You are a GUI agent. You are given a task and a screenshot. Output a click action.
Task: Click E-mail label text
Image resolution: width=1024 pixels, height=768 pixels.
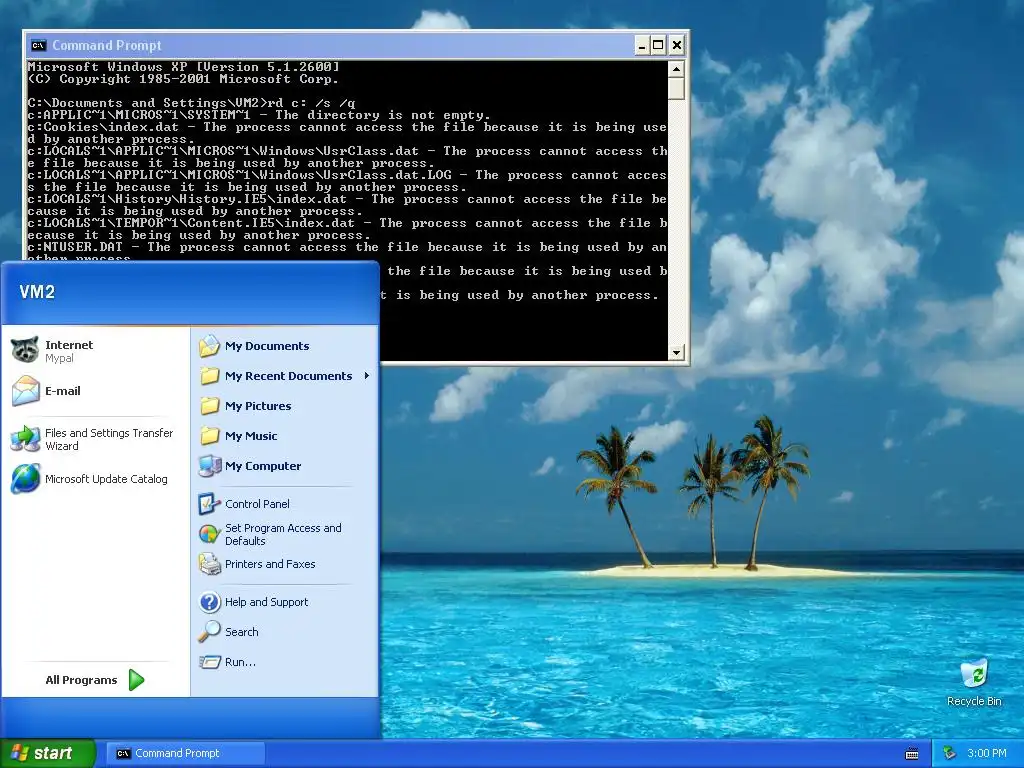pyautogui.click(x=63, y=391)
